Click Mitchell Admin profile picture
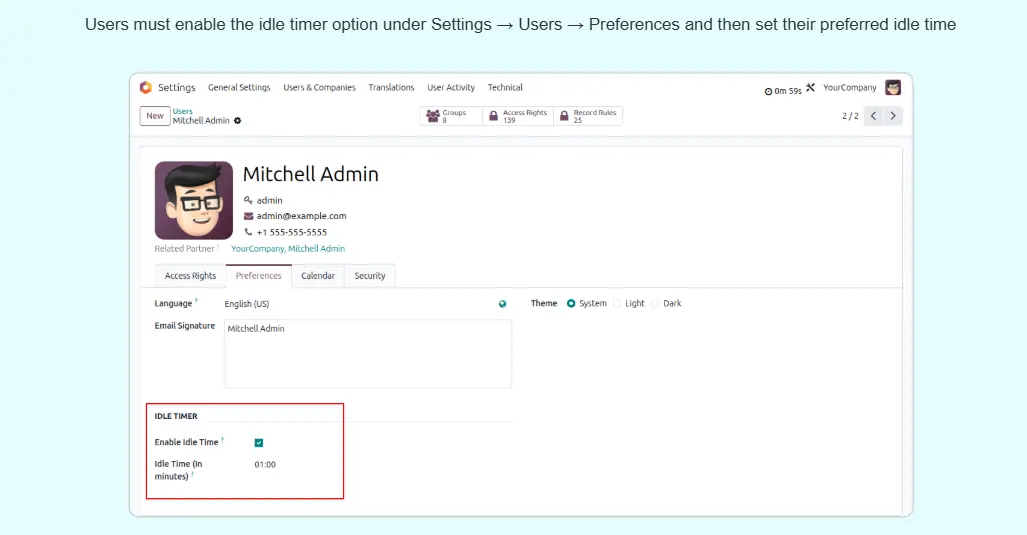1027x535 pixels. point(194,200)
